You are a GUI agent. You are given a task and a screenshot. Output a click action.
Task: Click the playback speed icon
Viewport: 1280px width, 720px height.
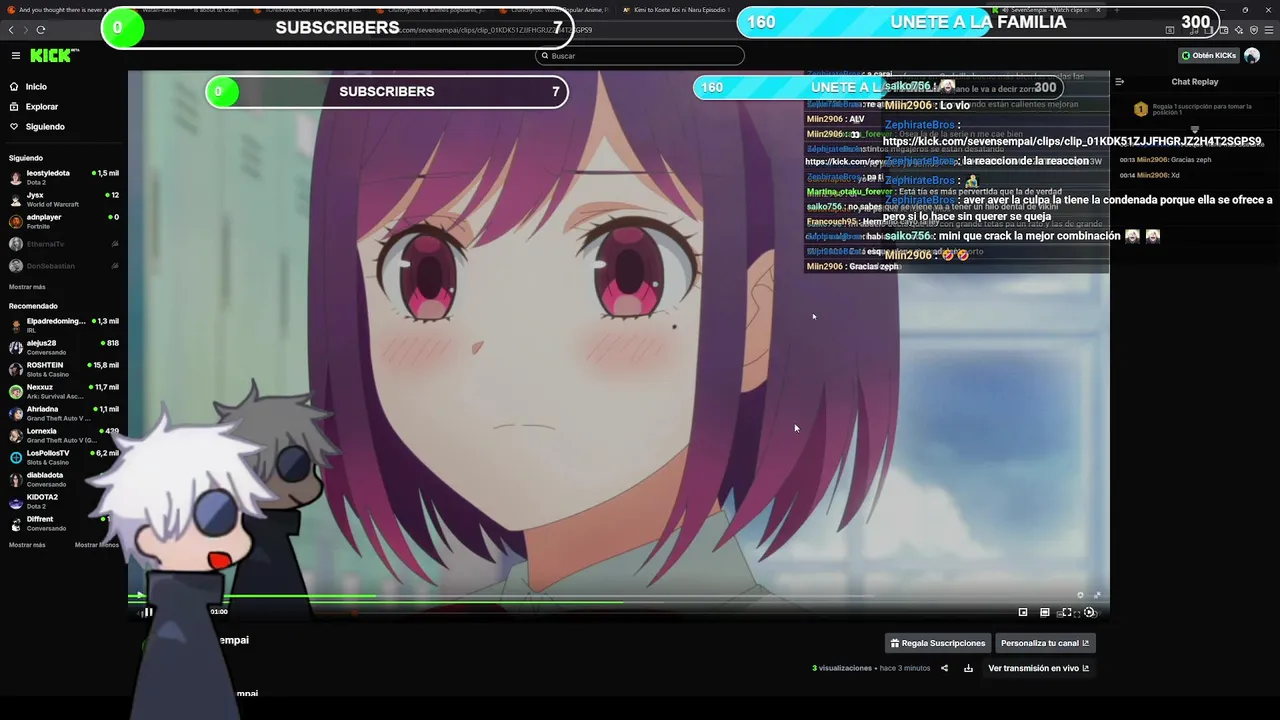(x=1090, y=612)
